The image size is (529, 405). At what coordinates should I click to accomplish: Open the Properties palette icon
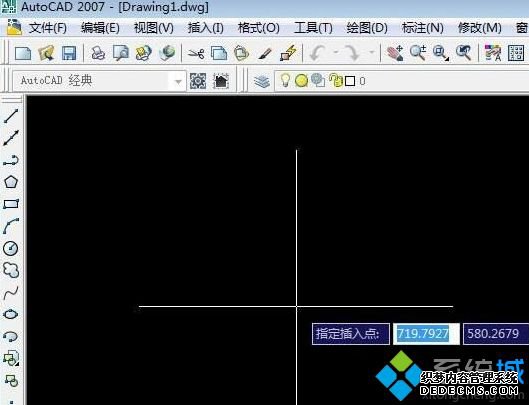tap(493, 53)
